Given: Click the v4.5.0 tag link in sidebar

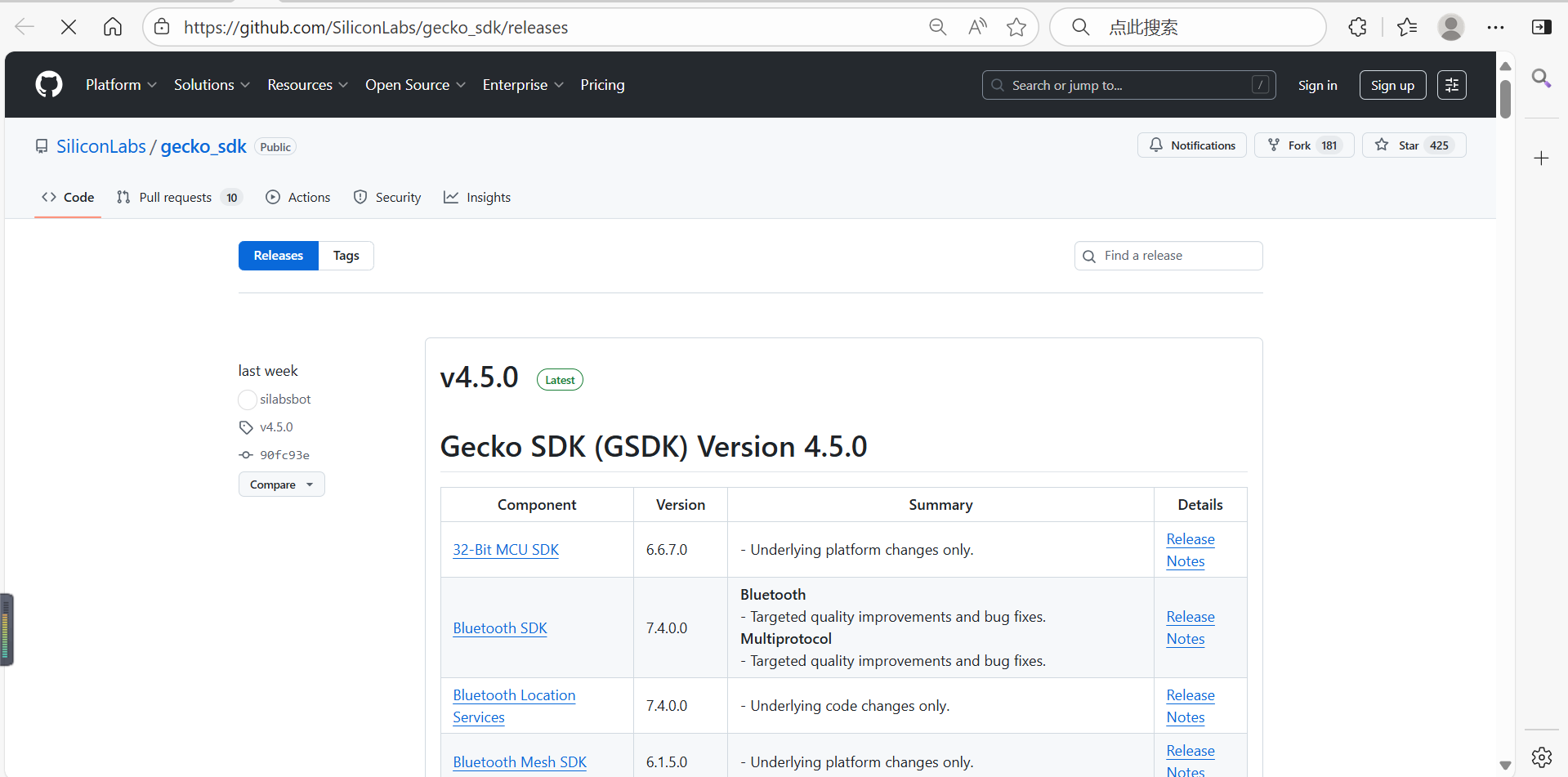Looking at the screenshot, I should pyautogui.click(x=276, y=427).
